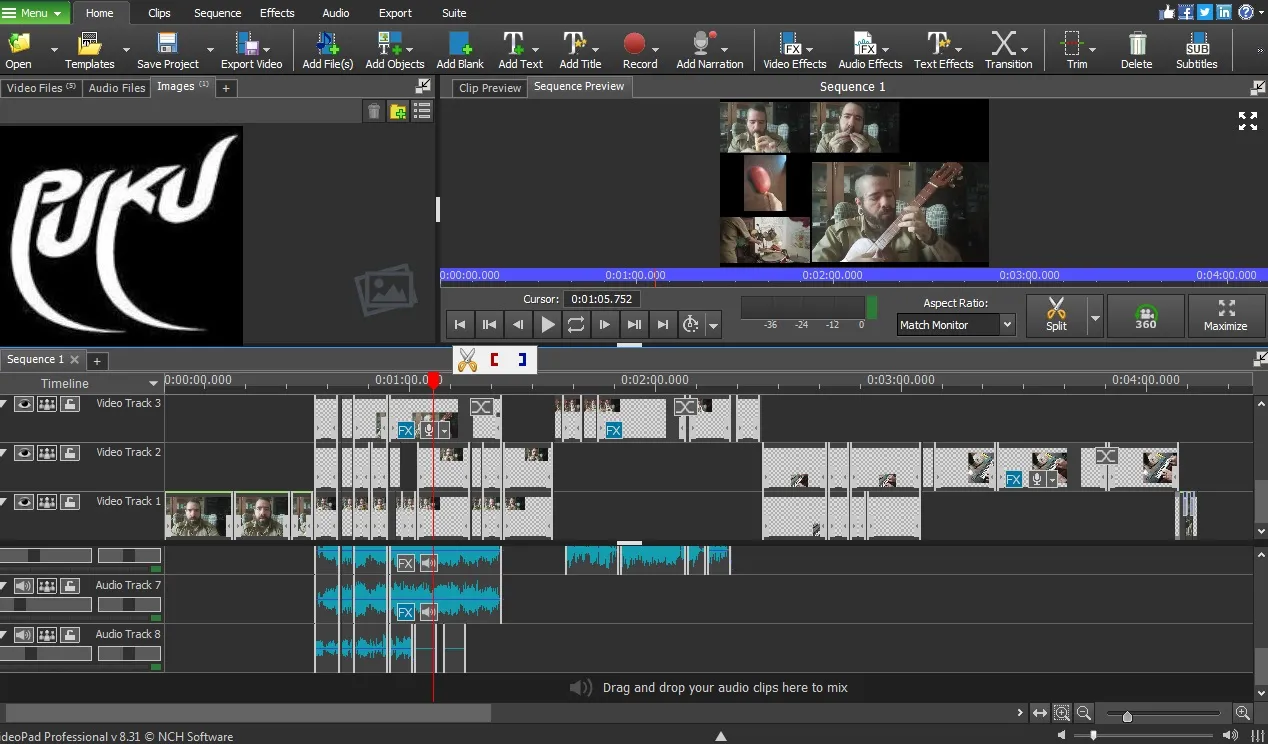Open the Timeline view mode dropdown
Viewport: 1268px width, 744px height.
point(153,384)
